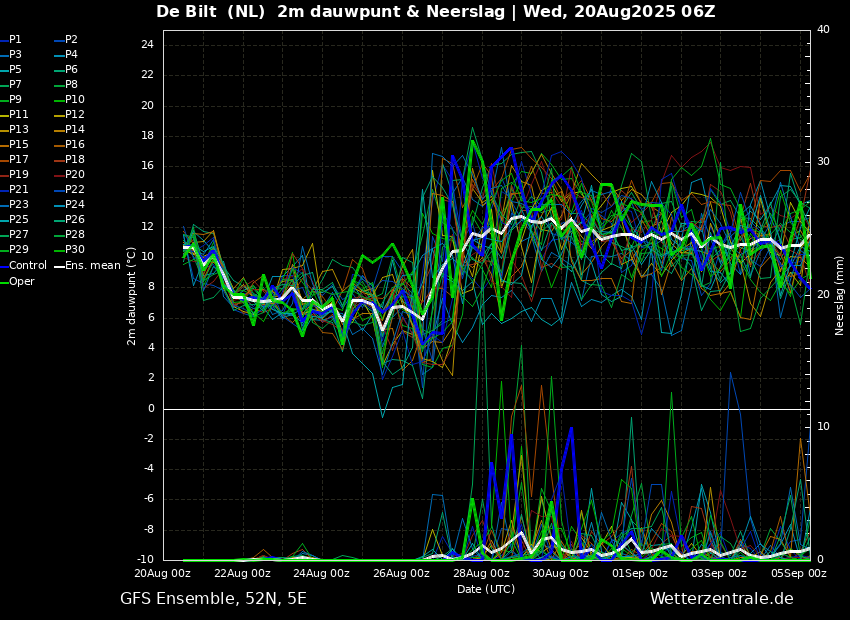The image size is (850, 620).
Task: Click the 03Sep 00z date tick
Action: tap(719, 573)
